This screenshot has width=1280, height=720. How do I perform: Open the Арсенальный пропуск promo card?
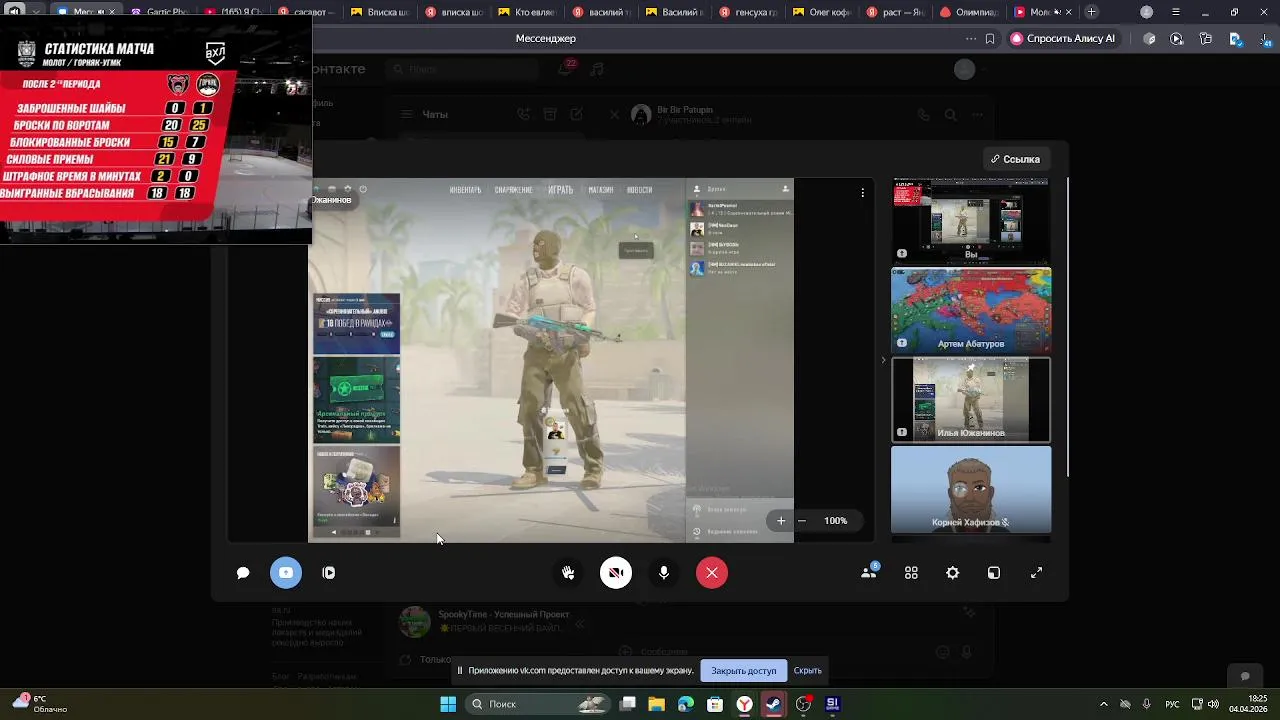pyautogui.click(x=357, y=399)
